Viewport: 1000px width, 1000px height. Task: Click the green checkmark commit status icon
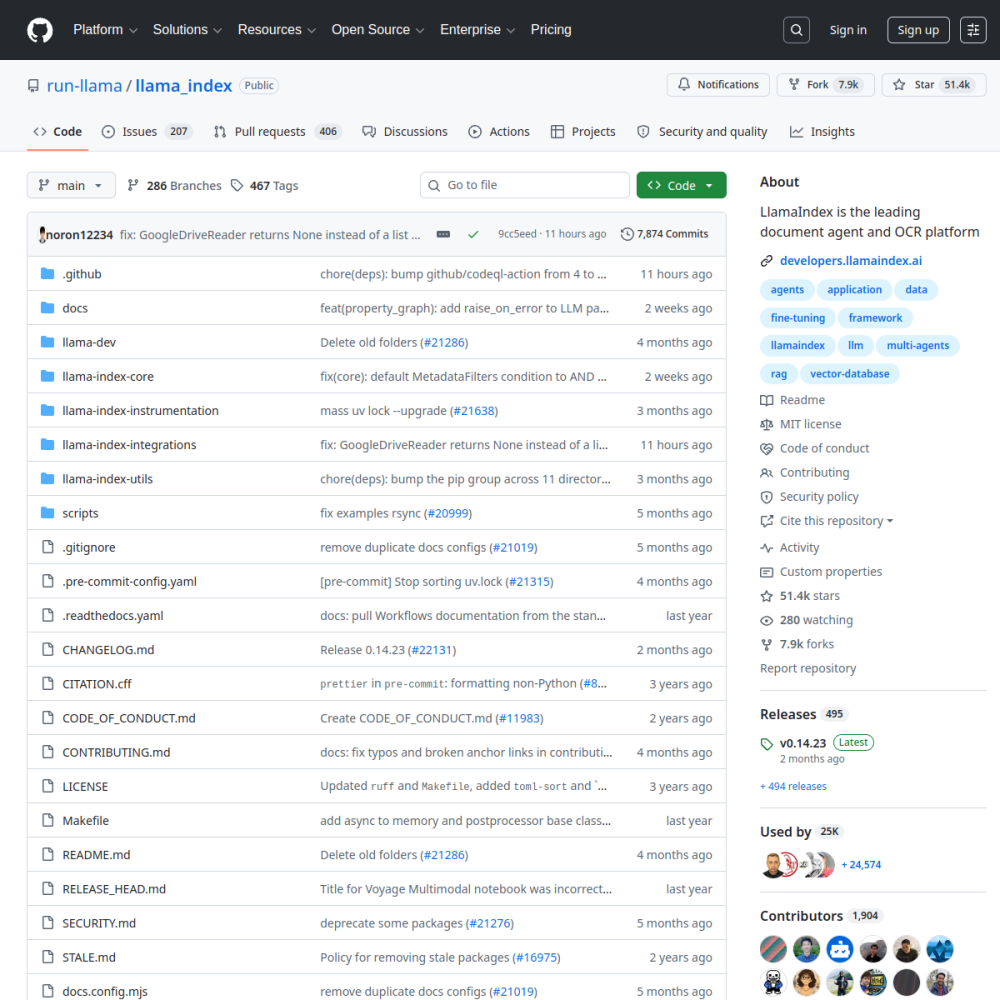click(473, 234)
